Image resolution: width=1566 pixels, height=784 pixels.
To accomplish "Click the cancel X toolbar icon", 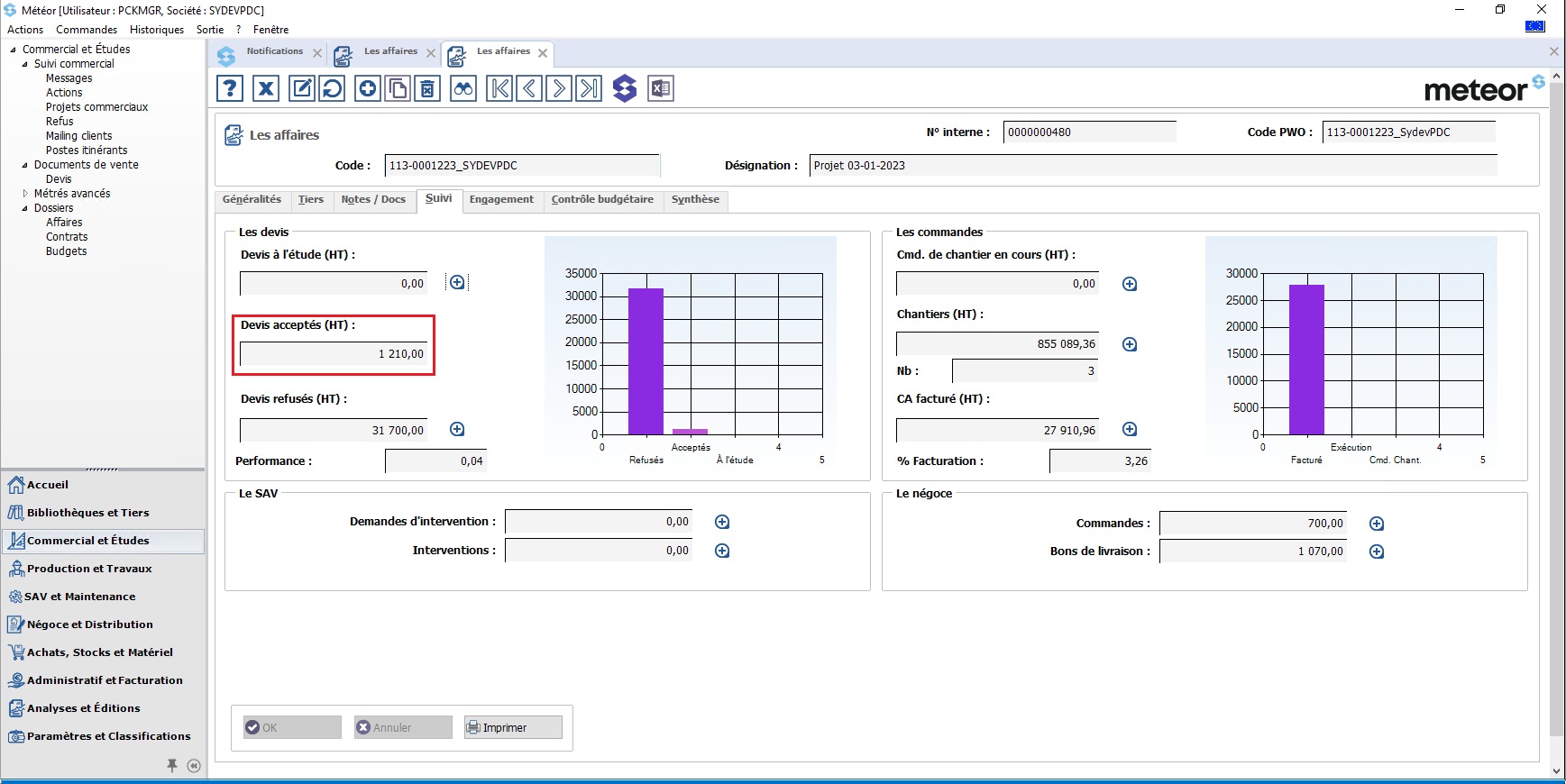I will point(265,88).
